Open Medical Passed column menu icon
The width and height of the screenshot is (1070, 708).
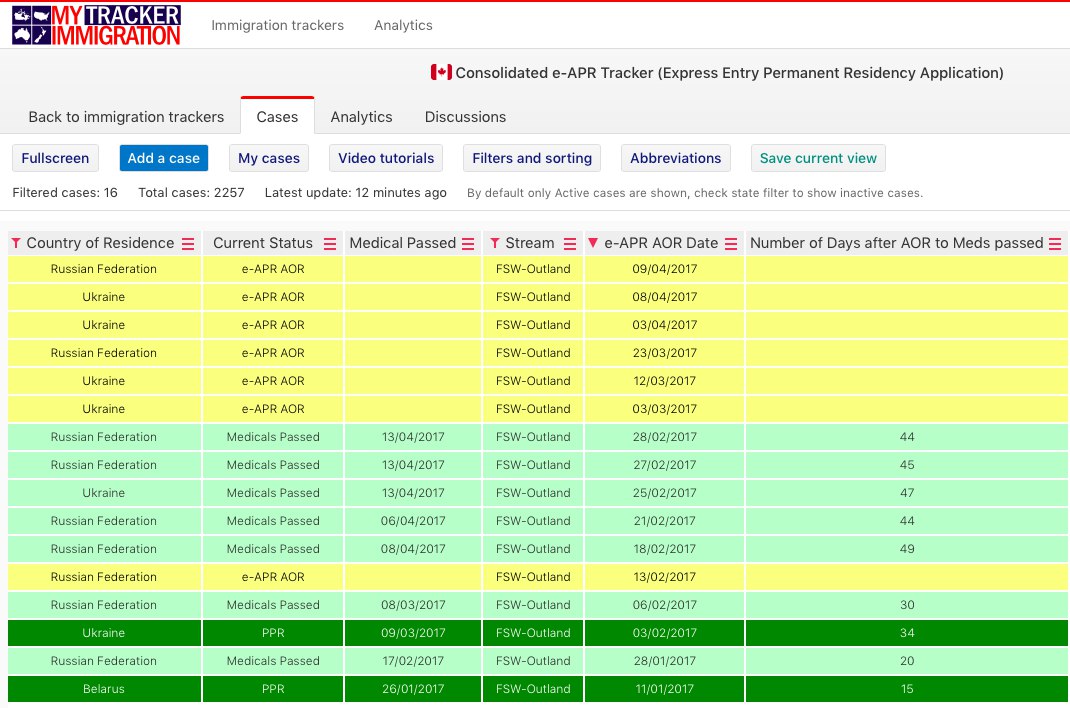[x=468, y=244]
